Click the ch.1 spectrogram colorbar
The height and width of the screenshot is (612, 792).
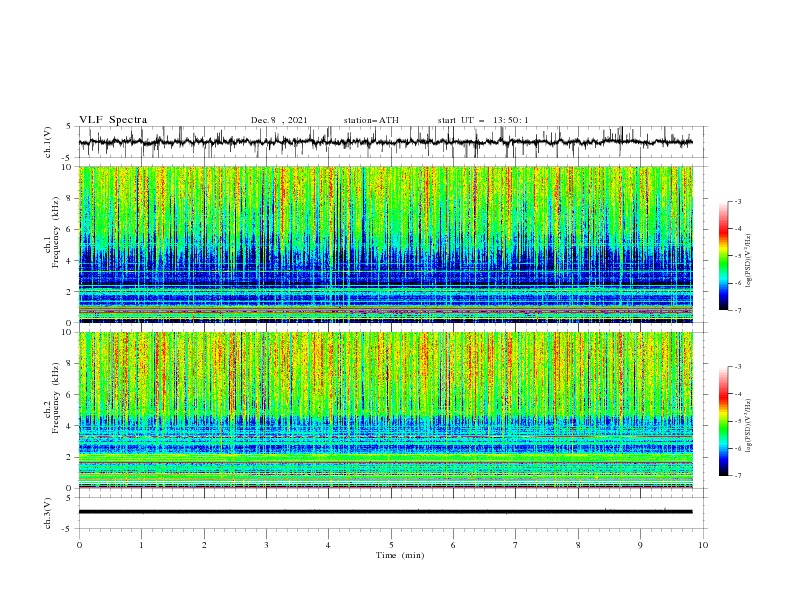[x=723, y=256]
